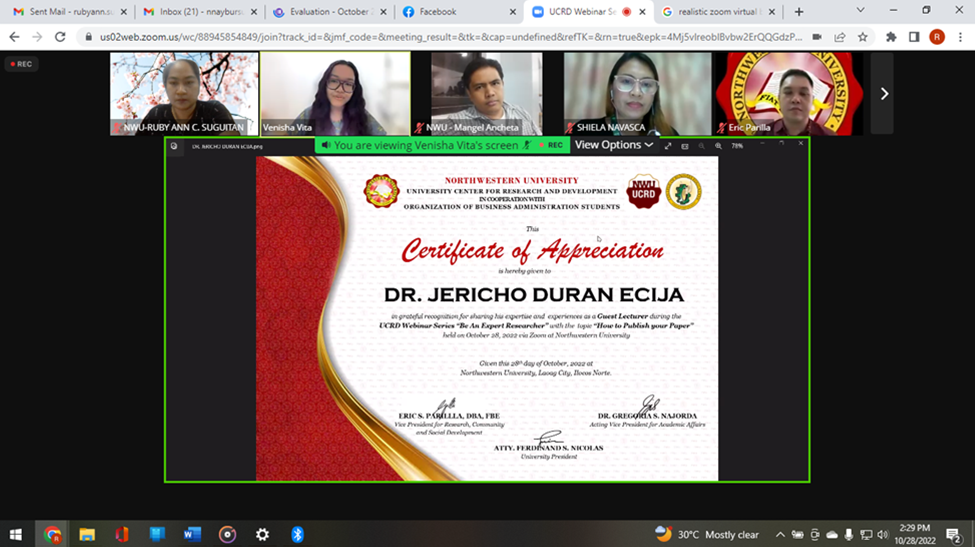Expand hidden system tray icons

(x=780, y=534)
